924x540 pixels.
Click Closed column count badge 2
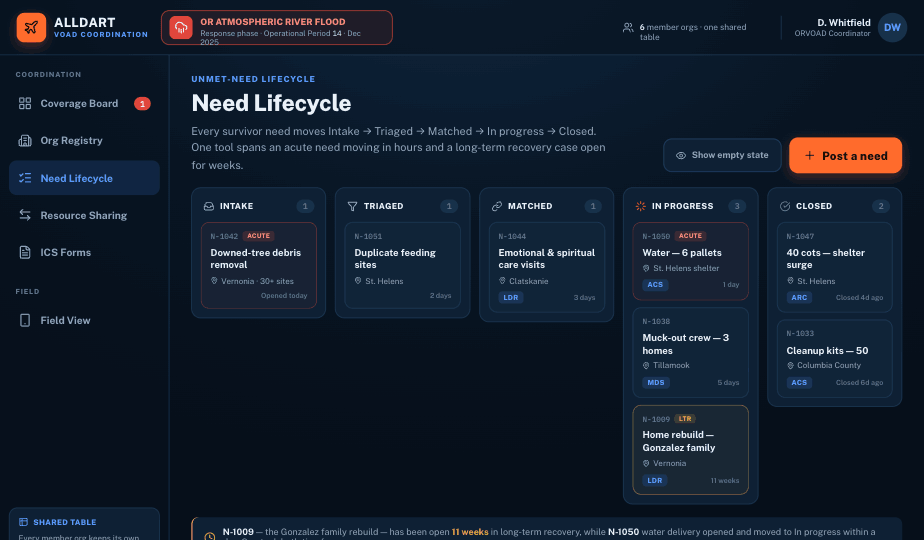[881, 206]
